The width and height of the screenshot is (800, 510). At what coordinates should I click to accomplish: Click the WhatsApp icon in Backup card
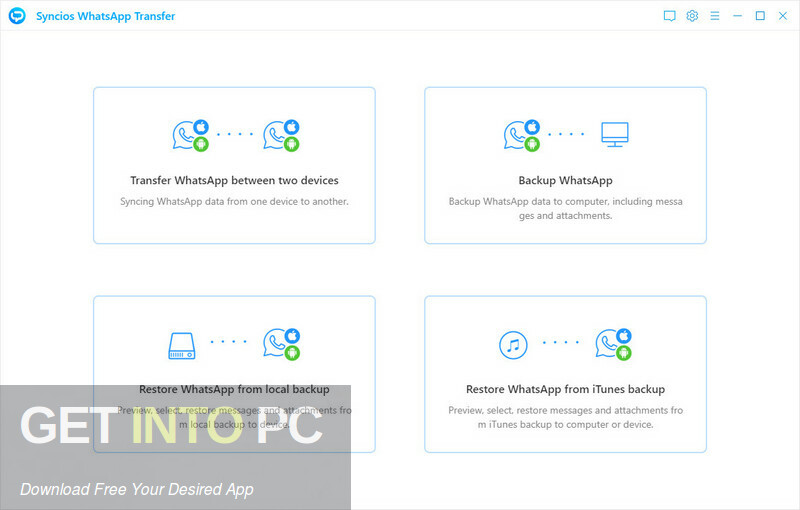coord(521,135)
